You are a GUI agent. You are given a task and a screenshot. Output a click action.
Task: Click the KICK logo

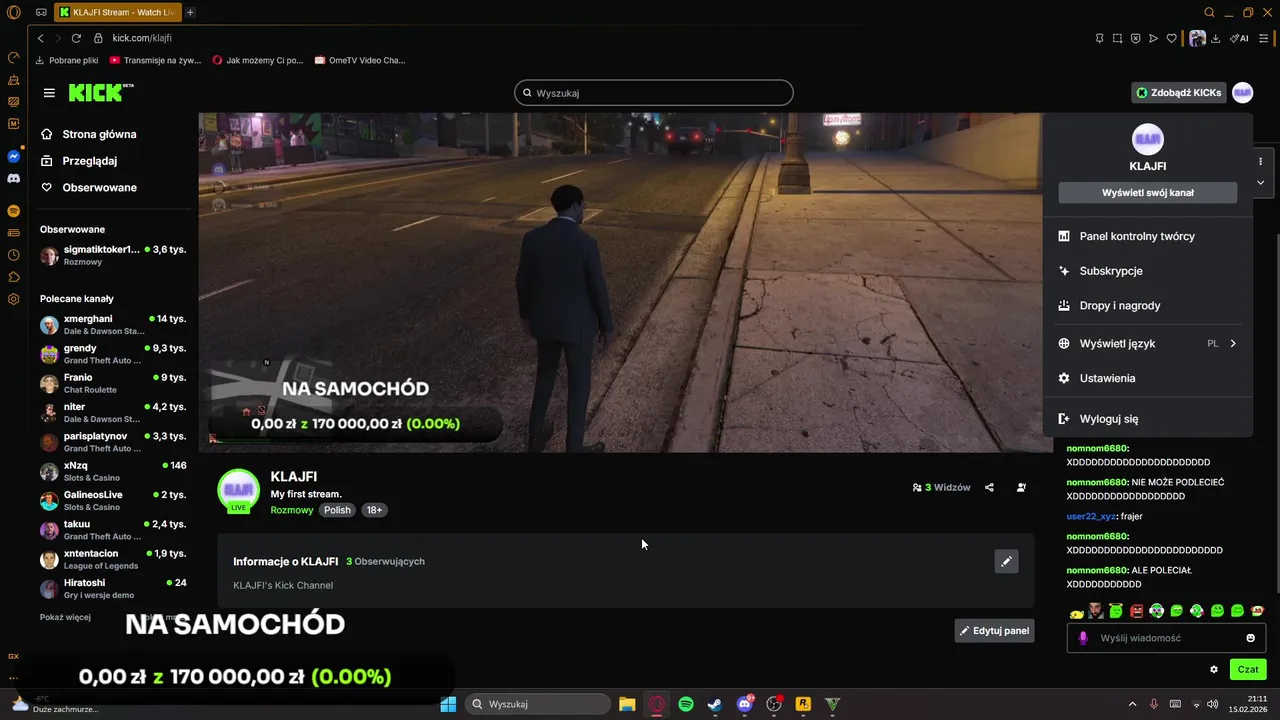click(100, 92)
